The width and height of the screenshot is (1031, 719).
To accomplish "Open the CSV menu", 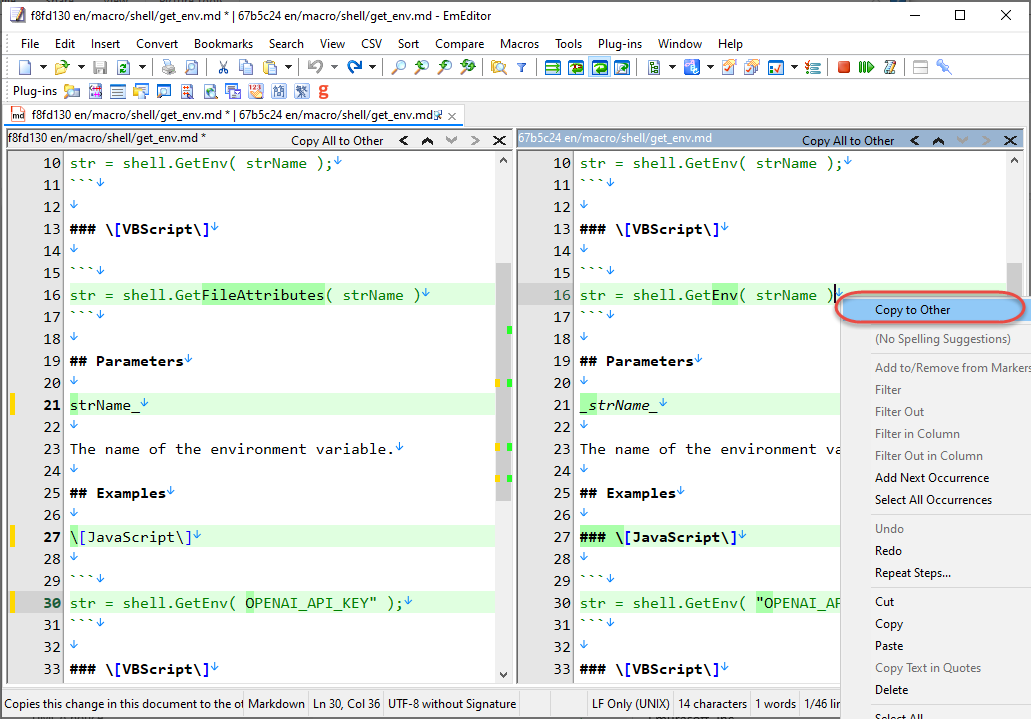I will pyautogui.click(x=372, y=44).
